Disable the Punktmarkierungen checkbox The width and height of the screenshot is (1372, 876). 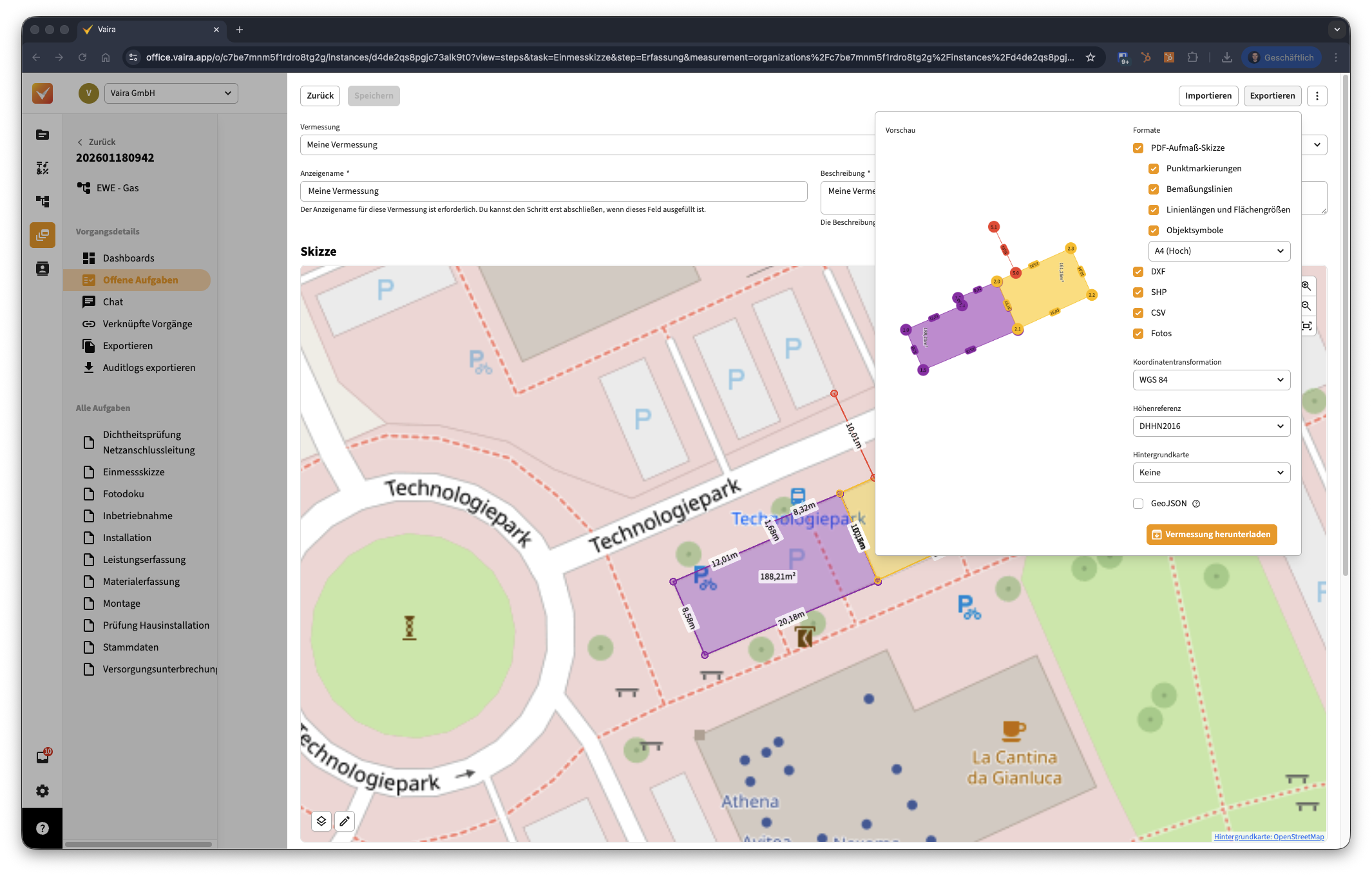(1154, 169)
